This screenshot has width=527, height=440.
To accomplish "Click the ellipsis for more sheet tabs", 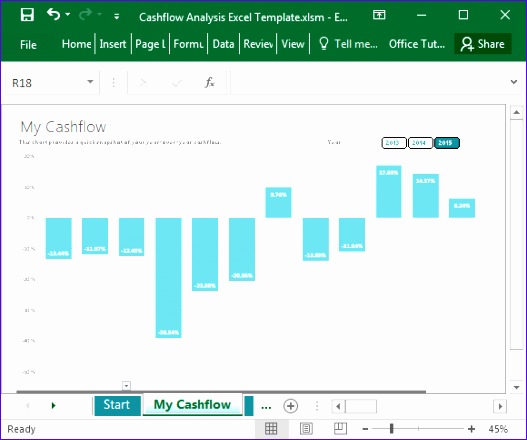I will (266, 406).
